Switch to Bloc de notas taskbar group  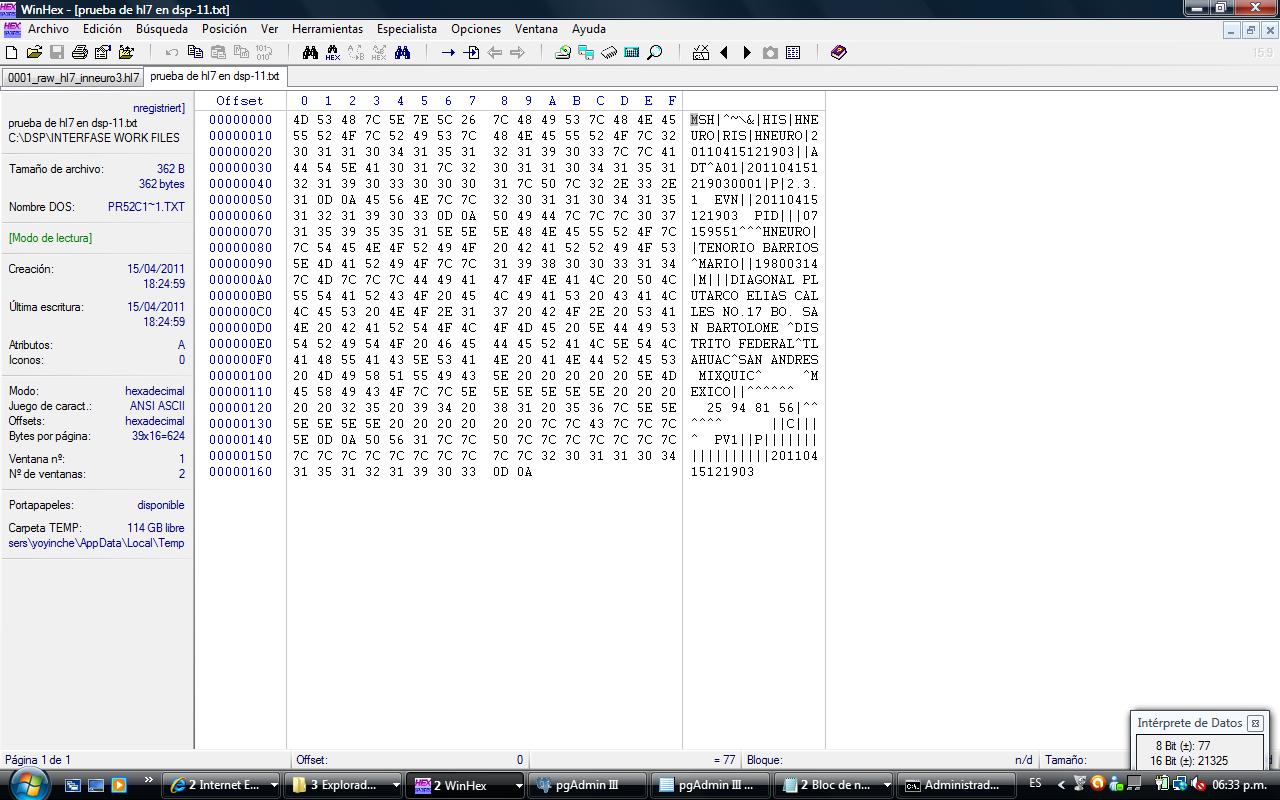click(834, 785)
